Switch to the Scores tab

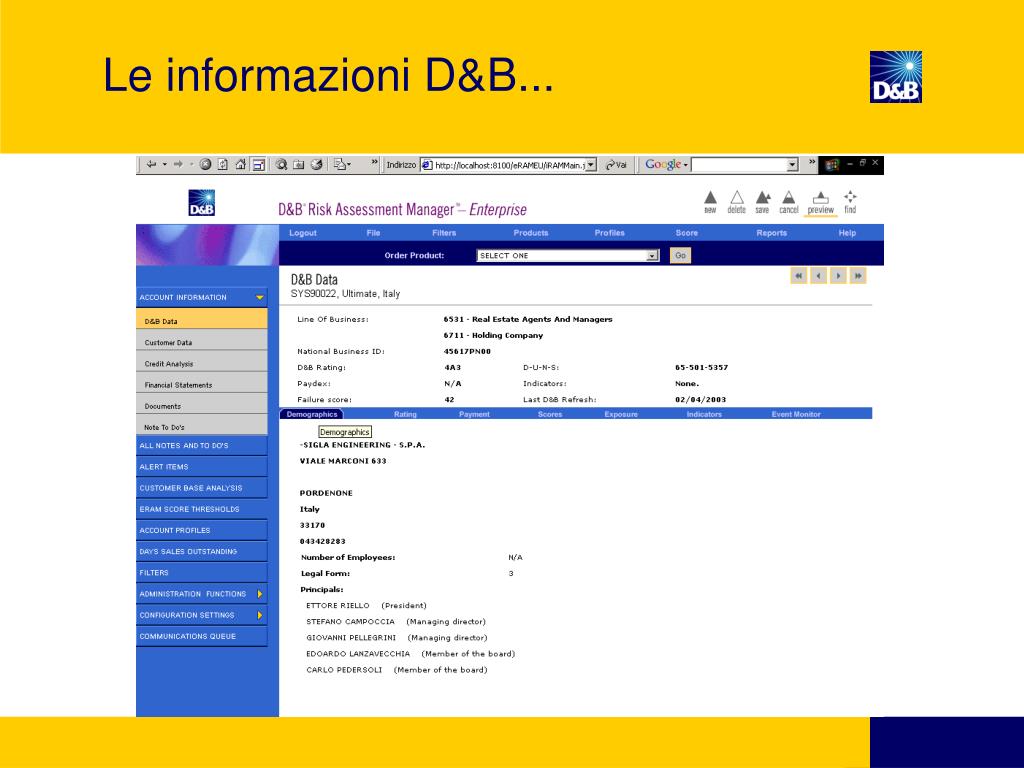pos(550,414)
